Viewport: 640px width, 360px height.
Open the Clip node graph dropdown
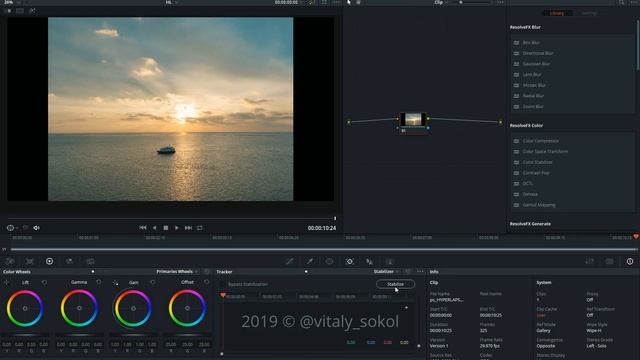[441, 2]
